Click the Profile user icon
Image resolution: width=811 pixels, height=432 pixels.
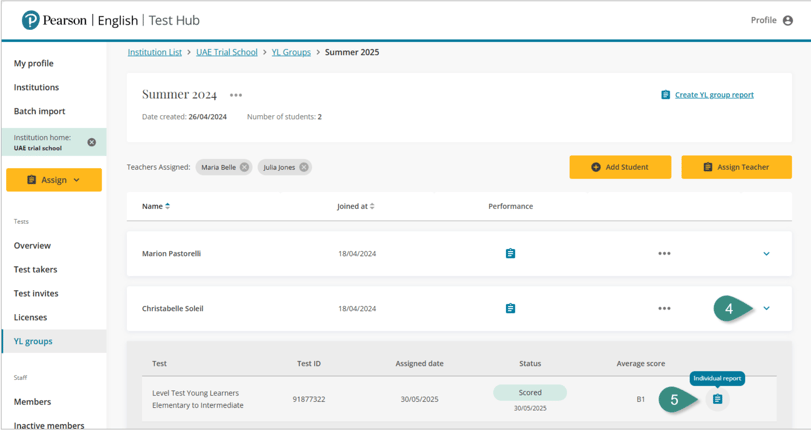tap(788, 20)
